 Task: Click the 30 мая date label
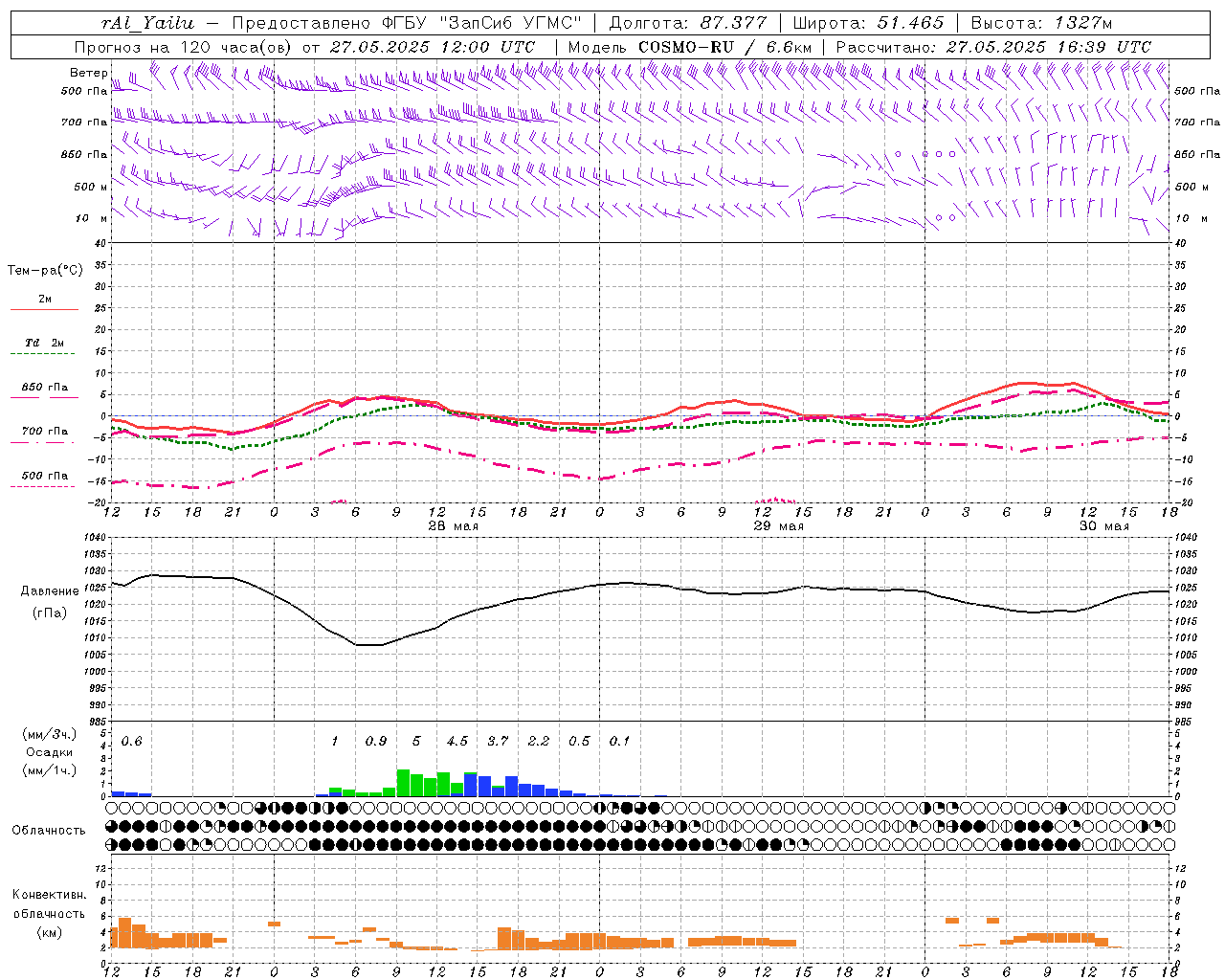1104,526
